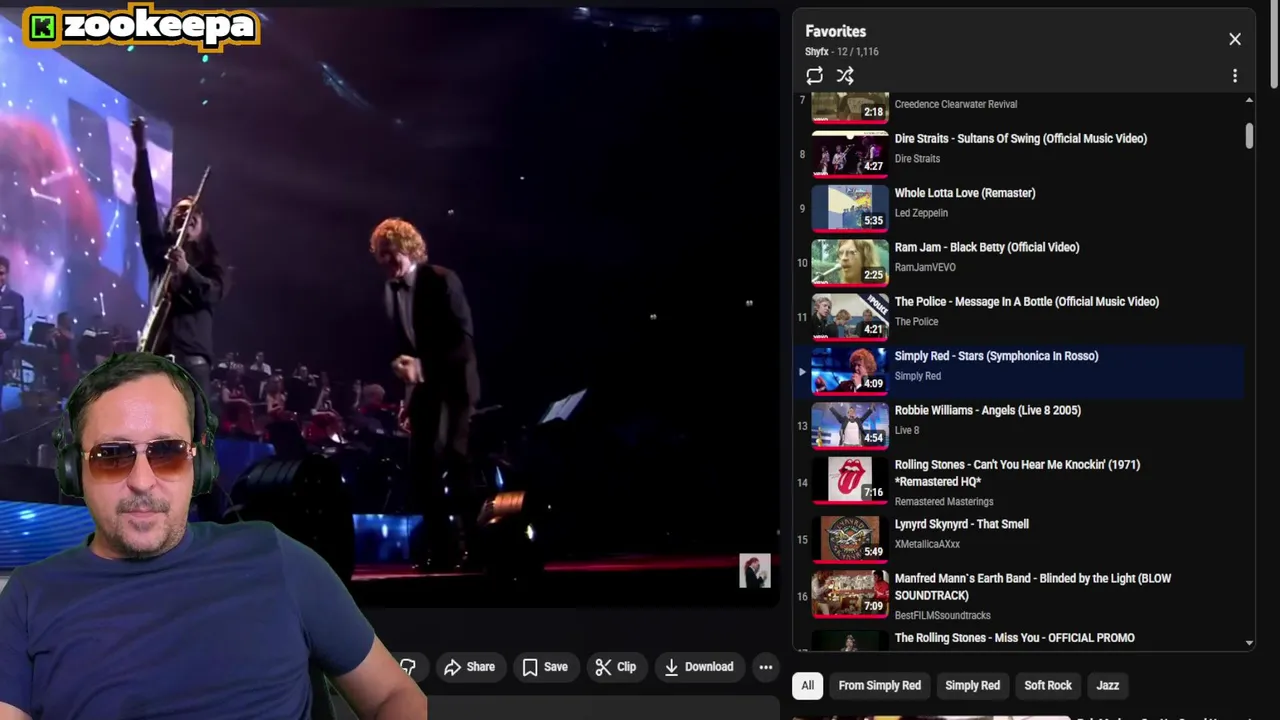The height and width of the screenshot is (720, 1280).
Task: Click the Favorites playlist title
Action: [836, 31]
